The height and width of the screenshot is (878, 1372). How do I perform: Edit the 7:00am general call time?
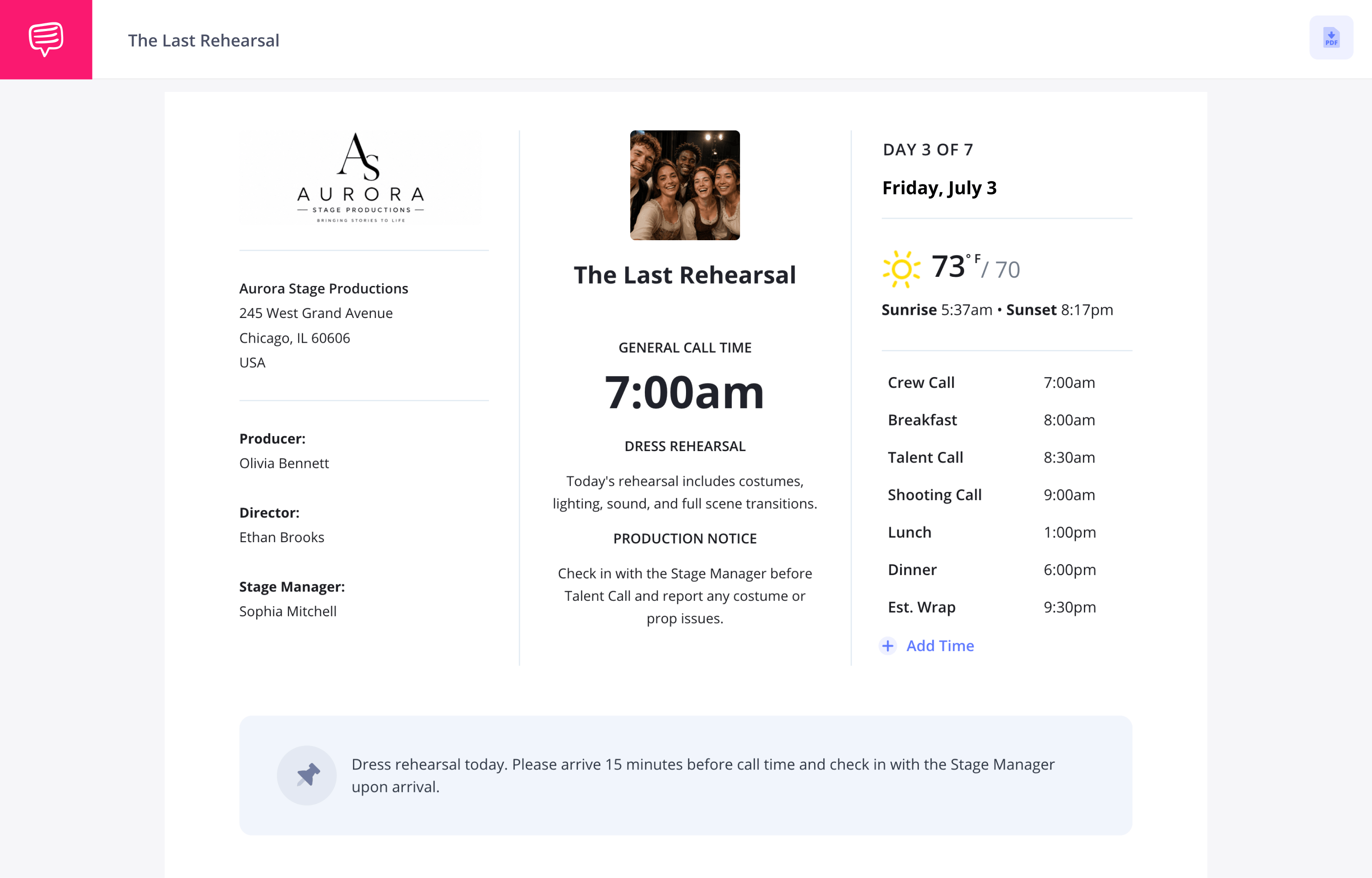[684, 392]
